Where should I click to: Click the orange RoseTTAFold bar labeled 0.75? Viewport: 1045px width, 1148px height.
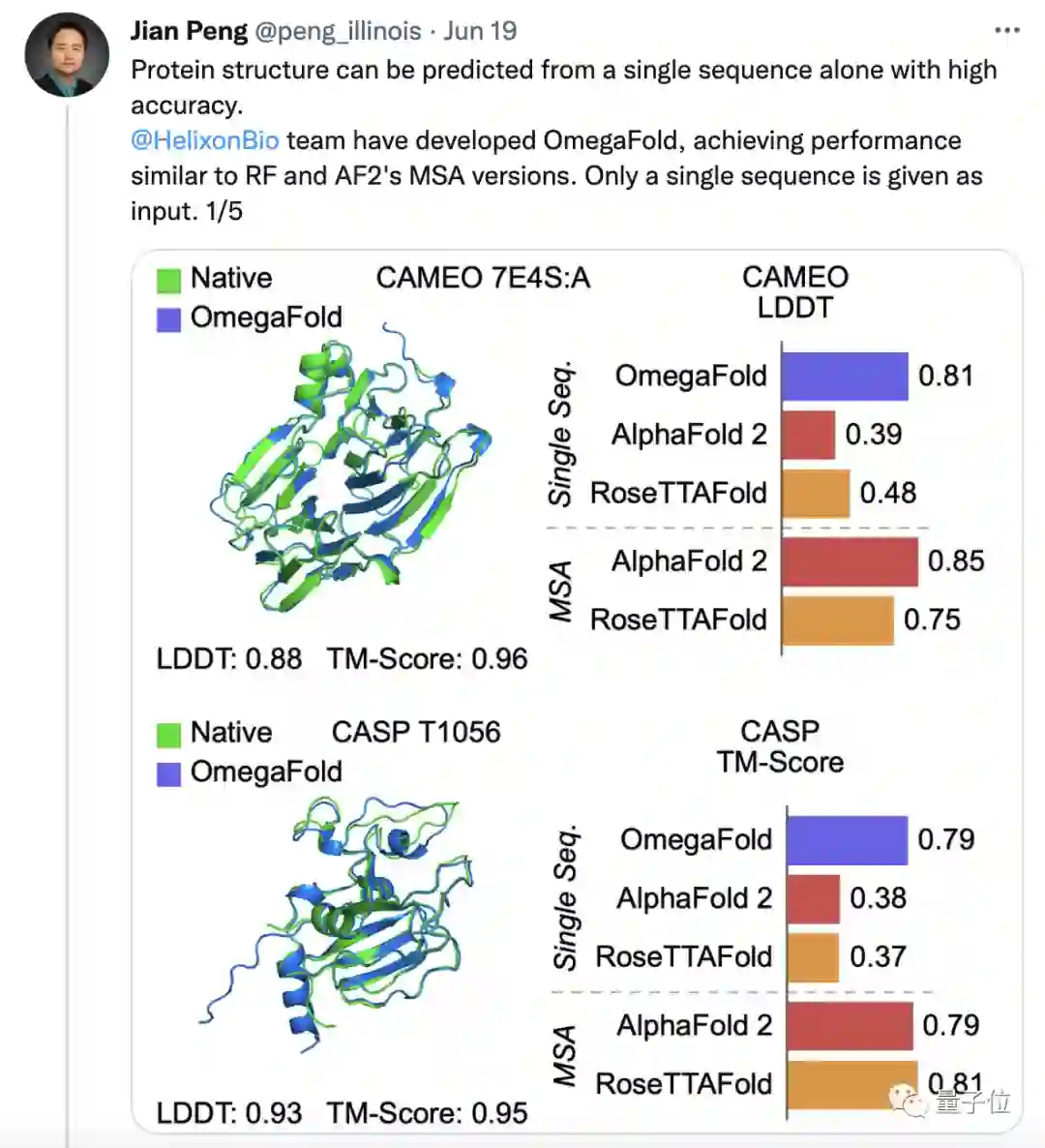837,620
